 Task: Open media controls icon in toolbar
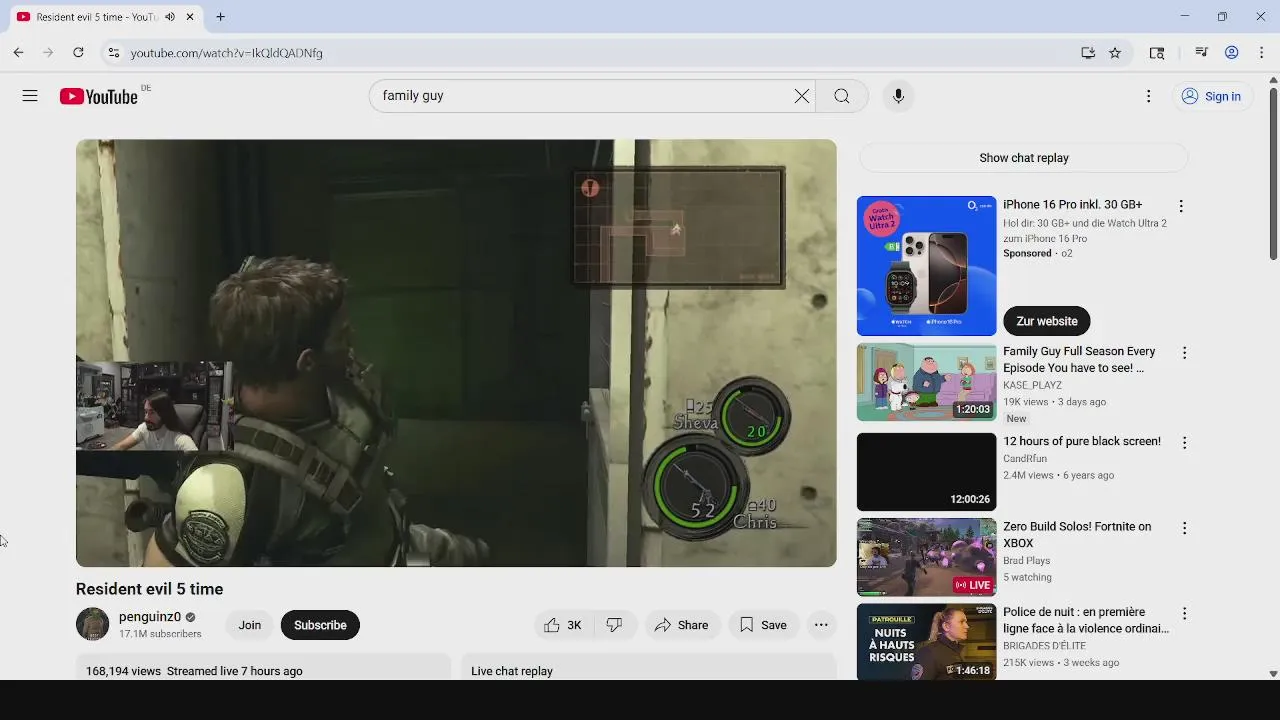click(x=1201, y=53)
